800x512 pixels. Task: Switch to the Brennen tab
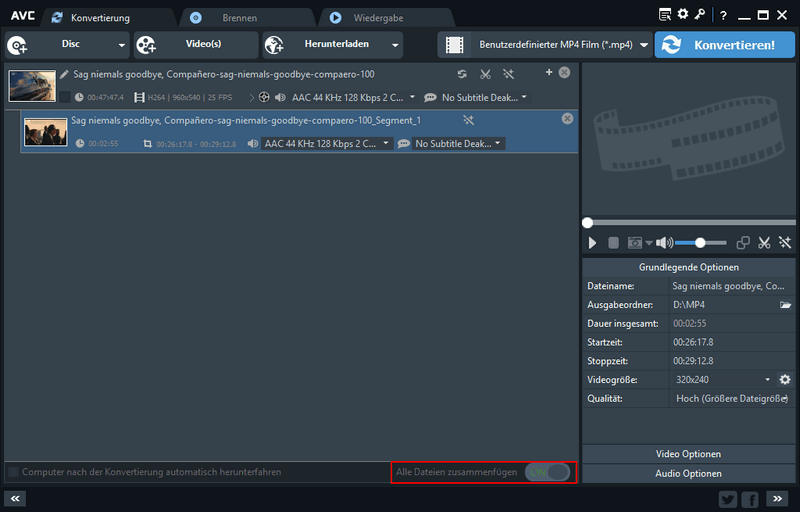pos(239,18)
